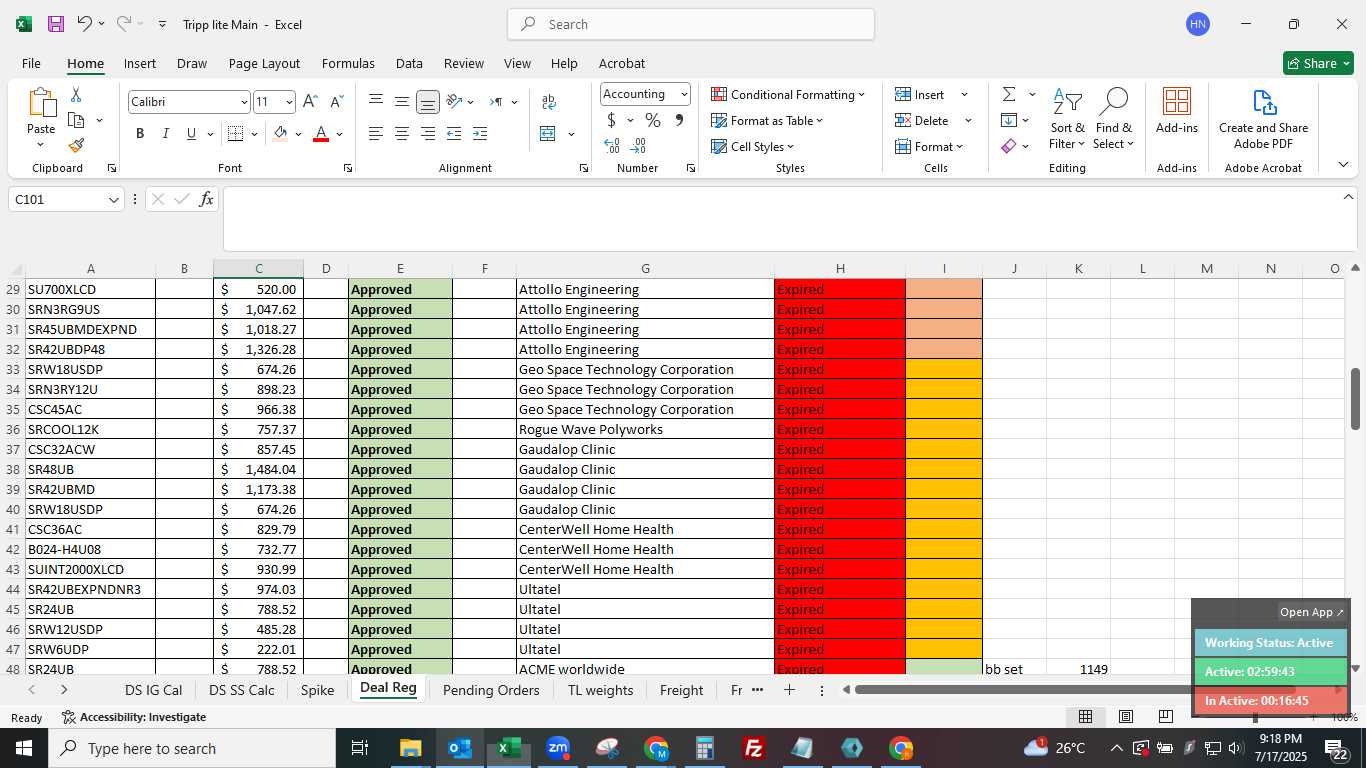Open the Add-ins button
Viewport: 1366px width, 768px height.
point(1177,111)
